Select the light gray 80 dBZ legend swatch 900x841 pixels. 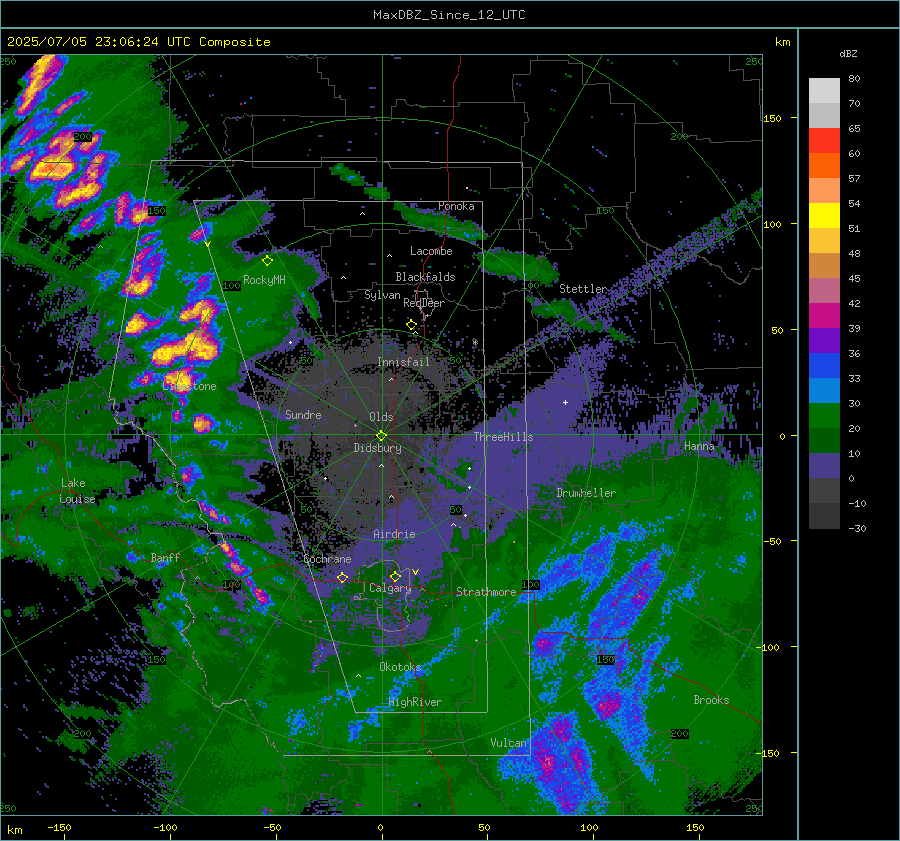[824, 90]
